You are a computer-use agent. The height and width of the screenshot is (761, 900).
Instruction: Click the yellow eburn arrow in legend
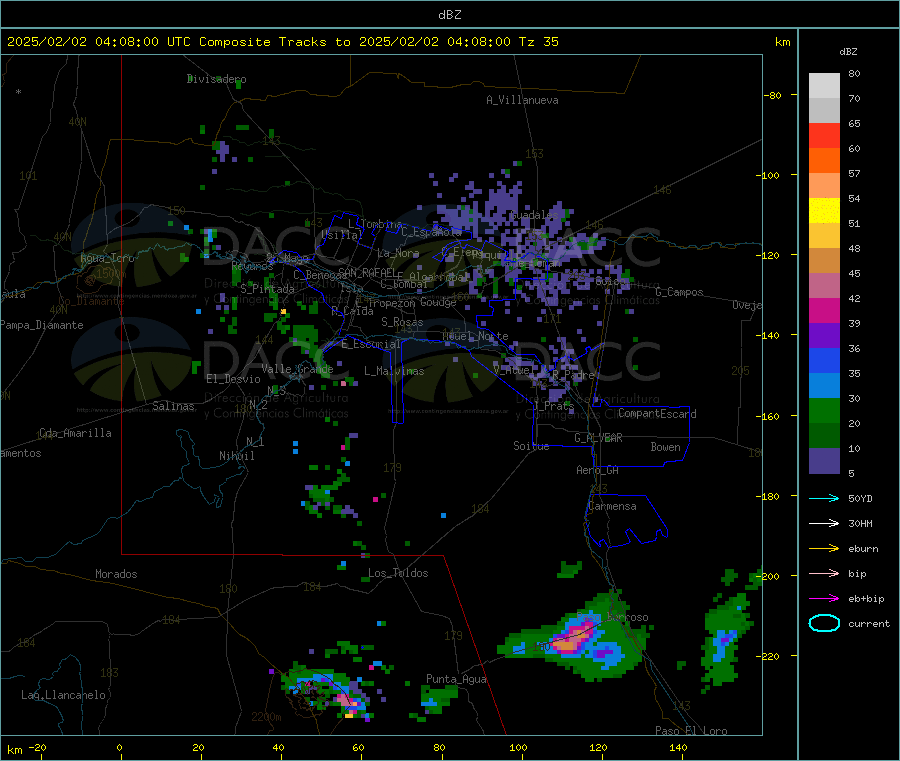(x=824, y=549)
